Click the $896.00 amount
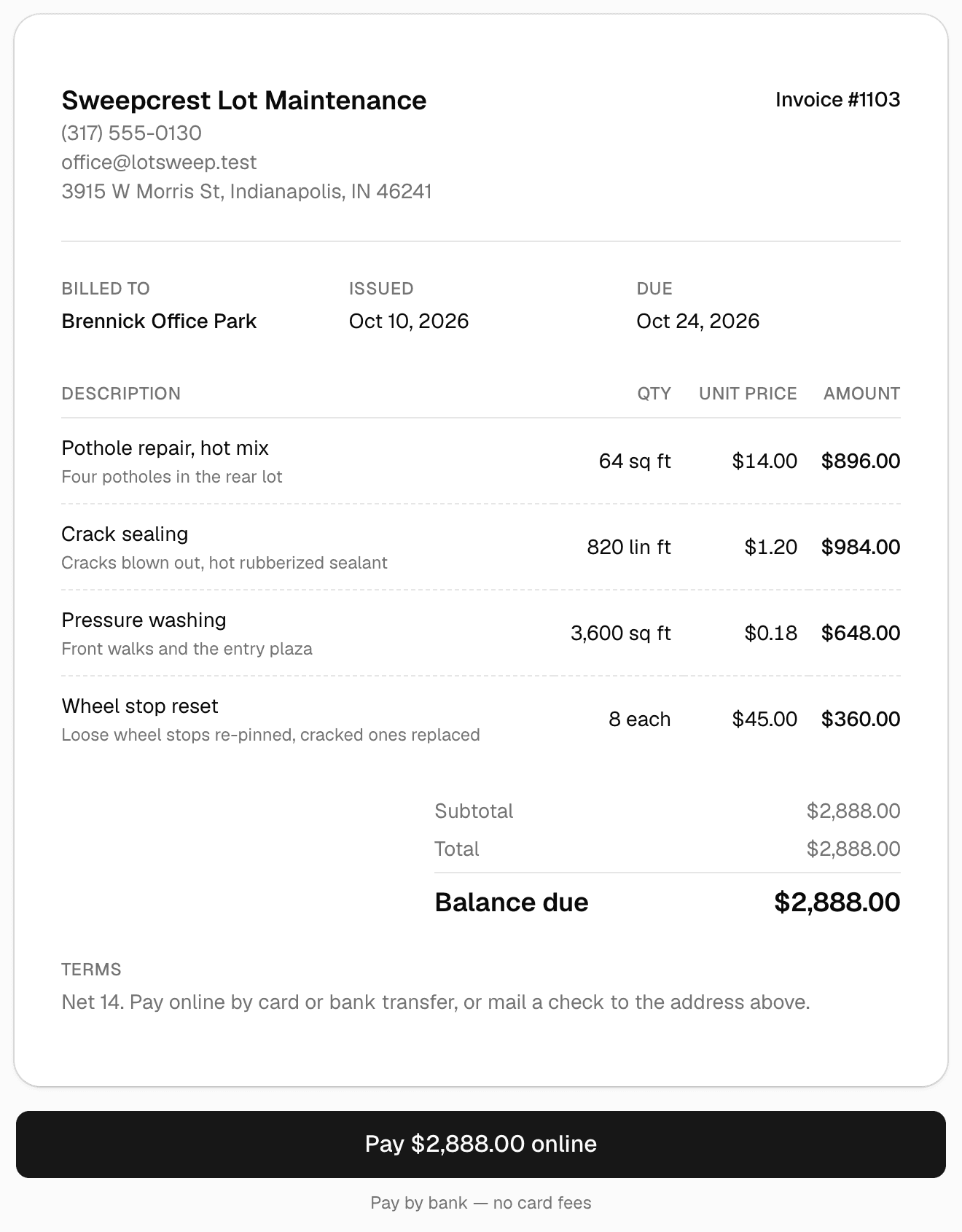Image resolution: width=962 pixels, height=1232 pixels. (861, 461)
